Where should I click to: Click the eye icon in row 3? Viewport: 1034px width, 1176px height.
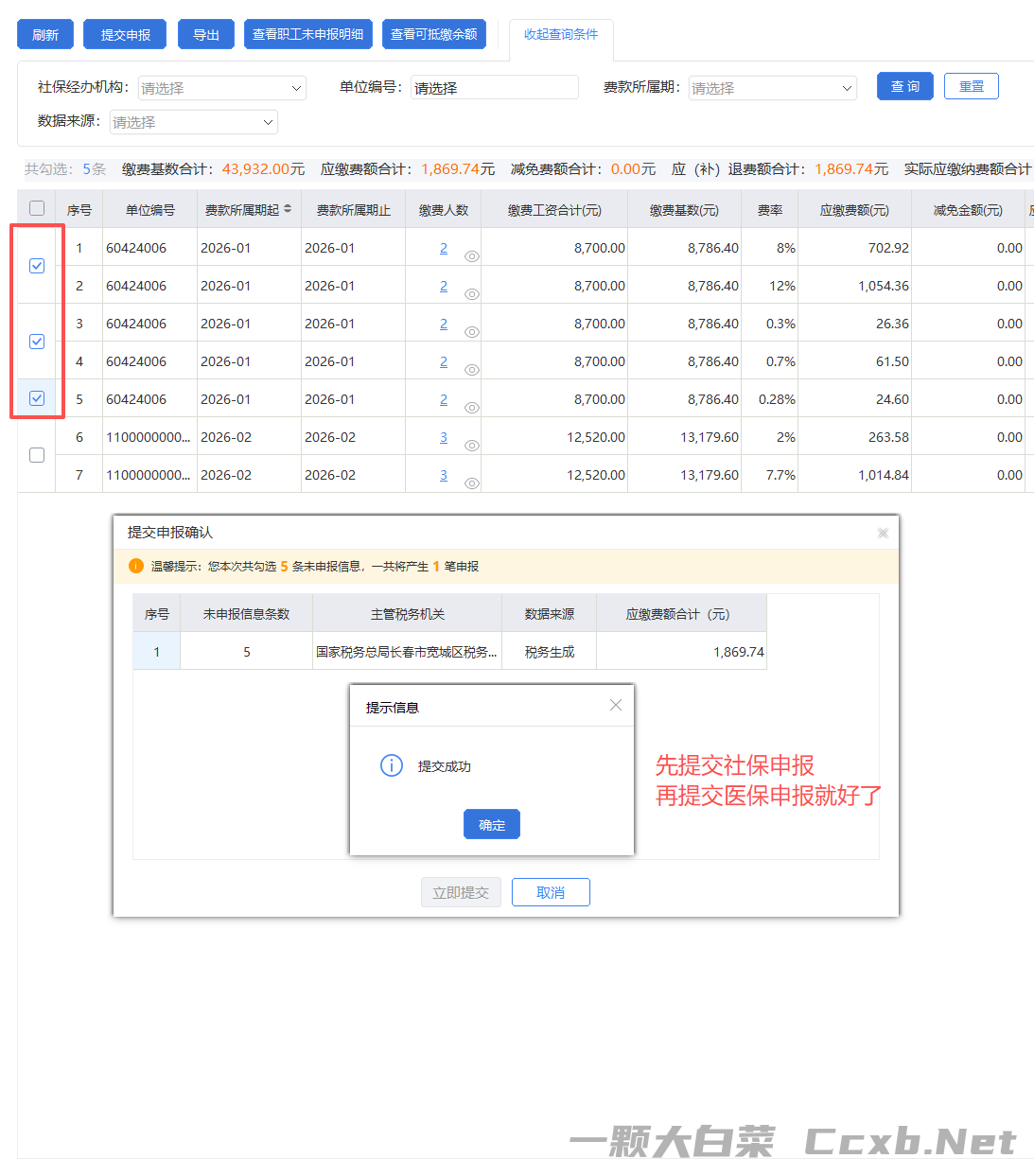[x=471, y=332]
